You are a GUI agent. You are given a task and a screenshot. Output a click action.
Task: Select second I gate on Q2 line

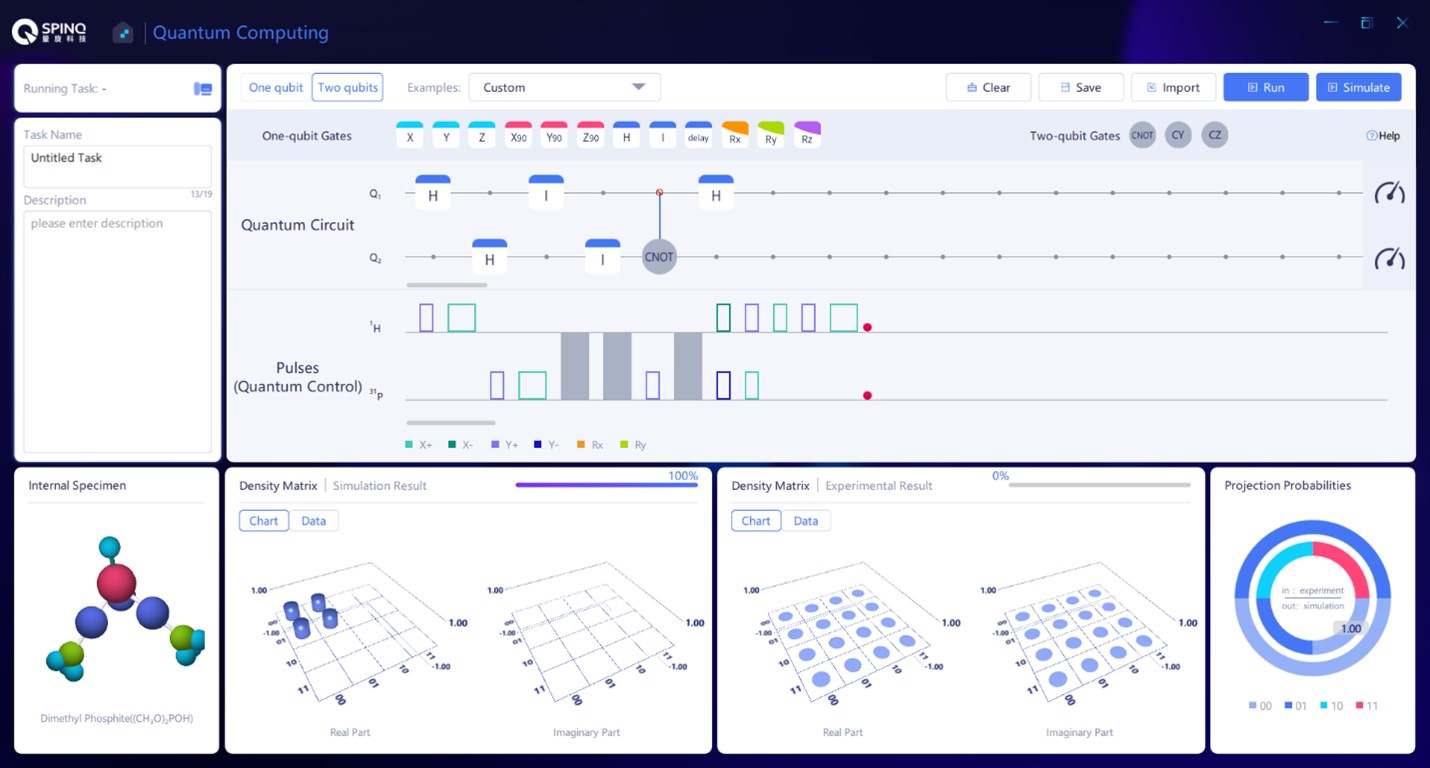point(603,257)
